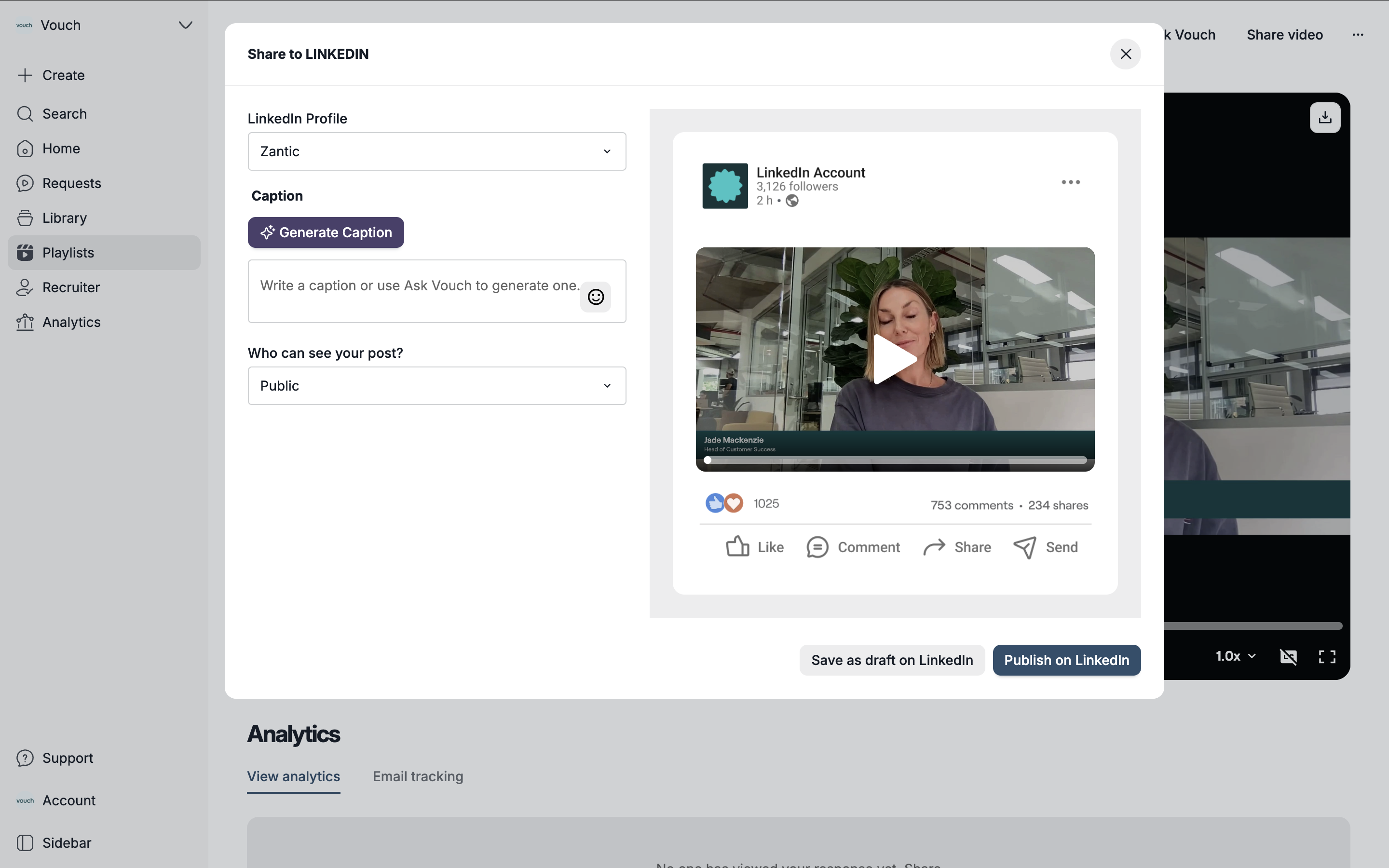Switch to the Email tracking tab
Viewport: 1389px width, 868px height.
pos(418,777)
